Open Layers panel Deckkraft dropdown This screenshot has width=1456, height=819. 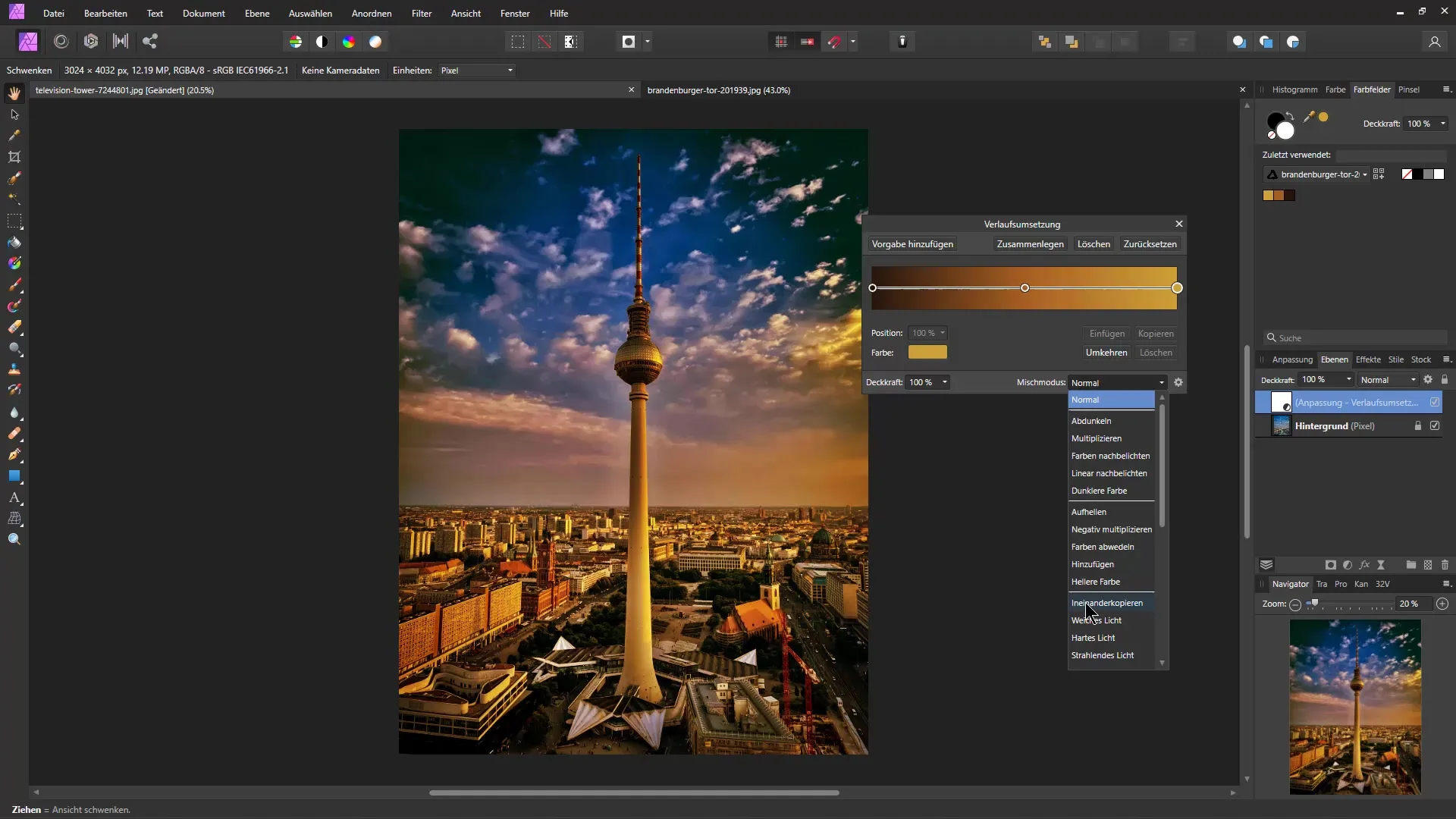click(1326, 380)
